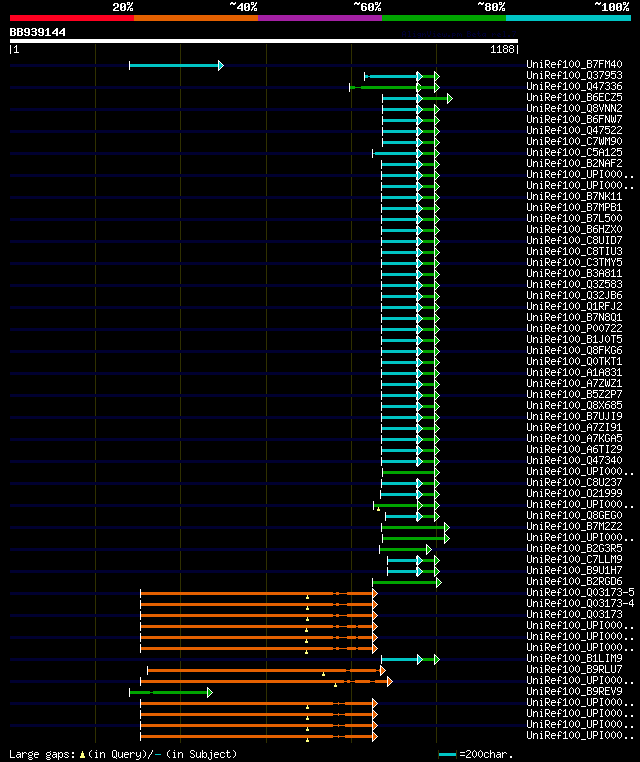Image resolution: width=640 pixels, height=762 pixels.
Task: Open the UniRef100_C8U237 entry
Action: point(574,482)
